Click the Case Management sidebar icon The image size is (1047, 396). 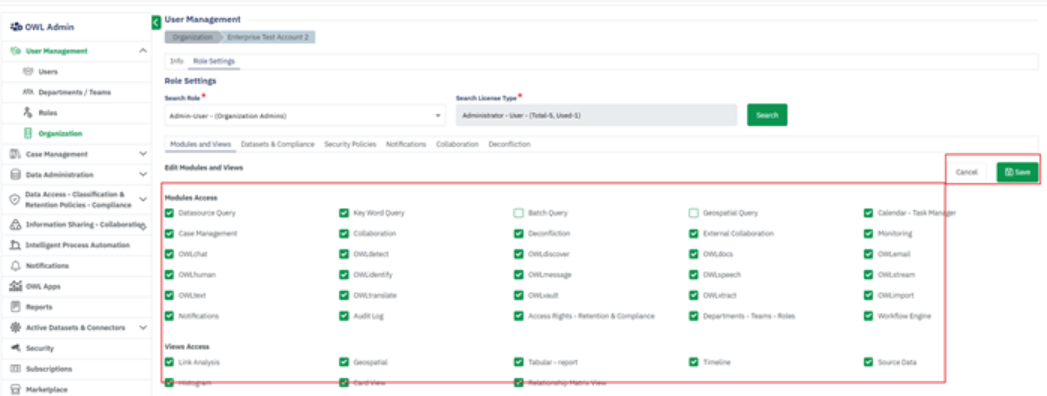[16, 154]
